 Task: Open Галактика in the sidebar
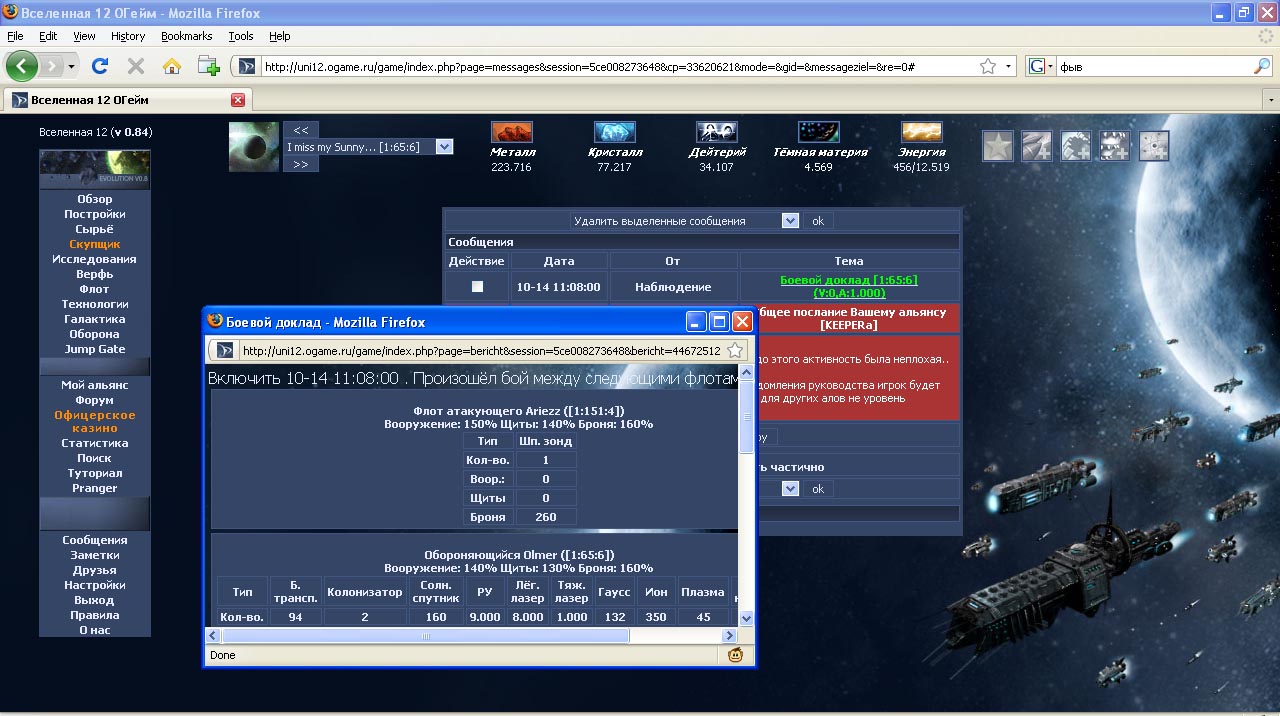[95, 319]
